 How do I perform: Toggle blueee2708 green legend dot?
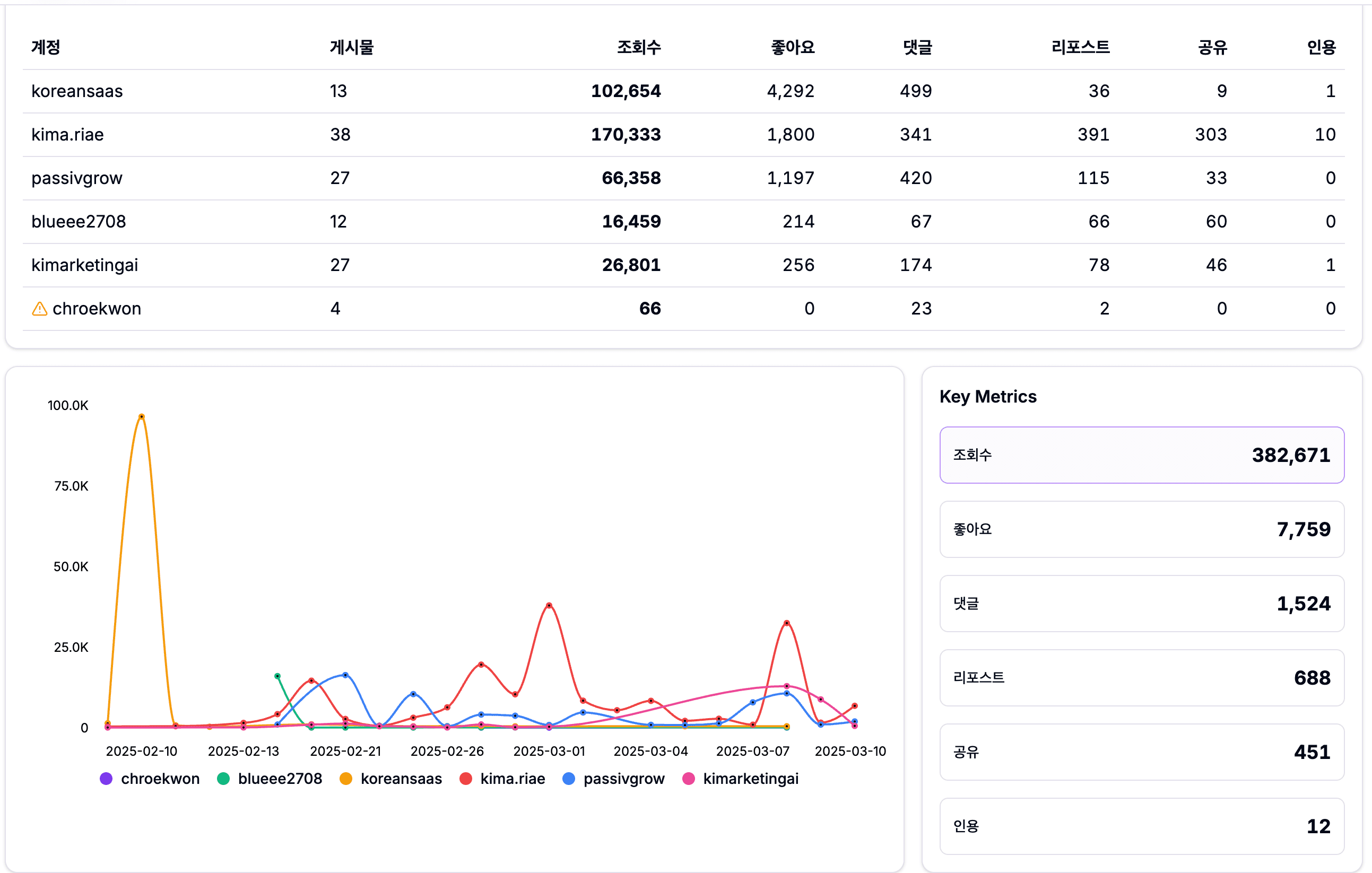[x=223, y=779]
